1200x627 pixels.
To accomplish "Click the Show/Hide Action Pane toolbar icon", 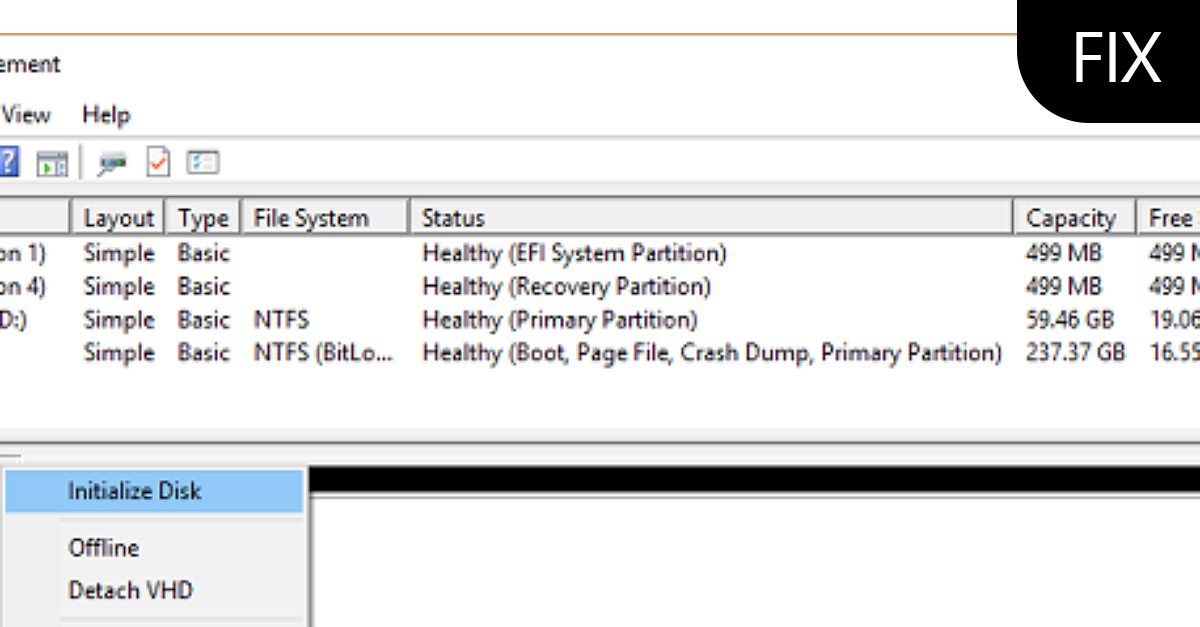I will (52, 163).
